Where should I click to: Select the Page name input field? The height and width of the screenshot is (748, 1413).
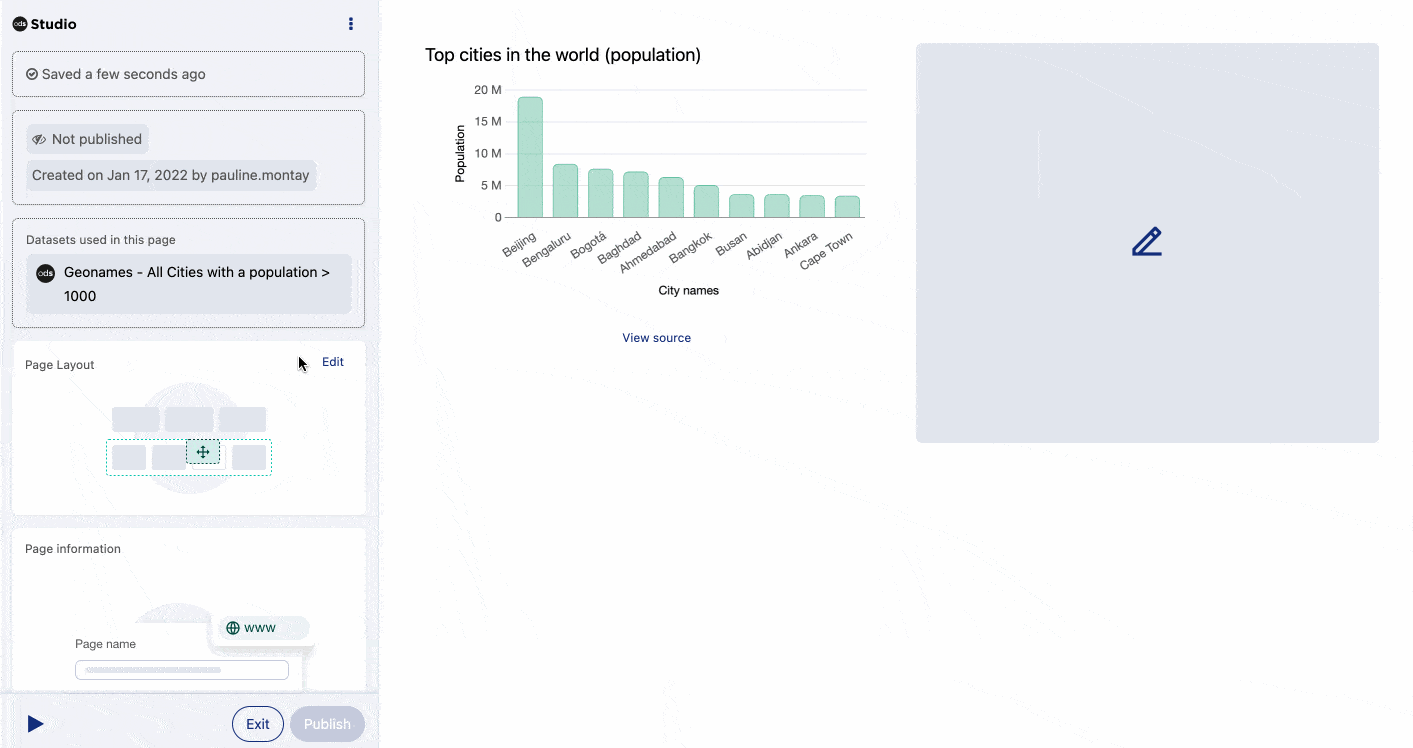coord(181,669)
